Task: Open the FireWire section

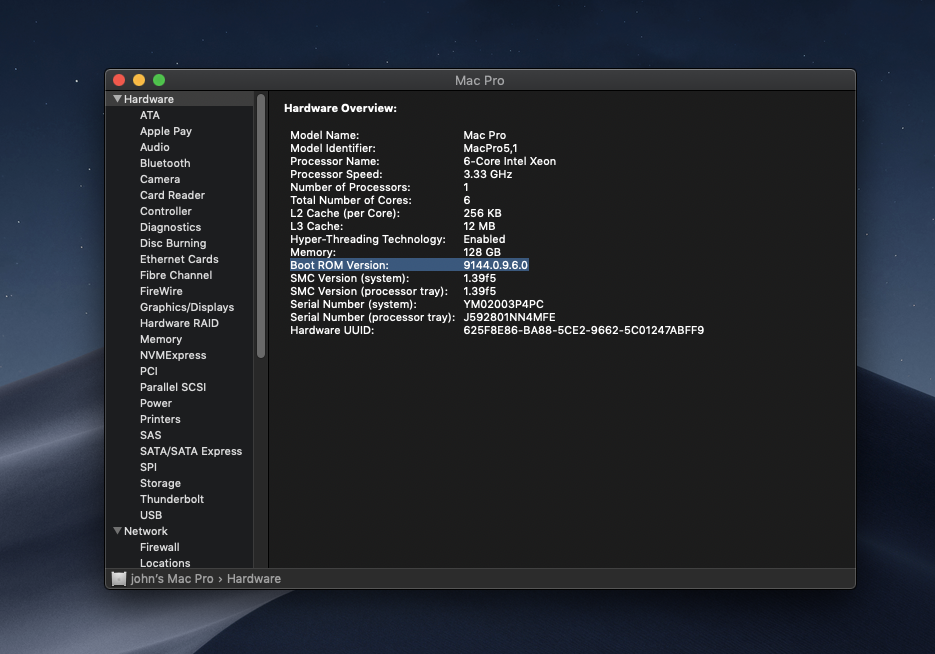Action: pyautogui.click(x=161, y=291)
